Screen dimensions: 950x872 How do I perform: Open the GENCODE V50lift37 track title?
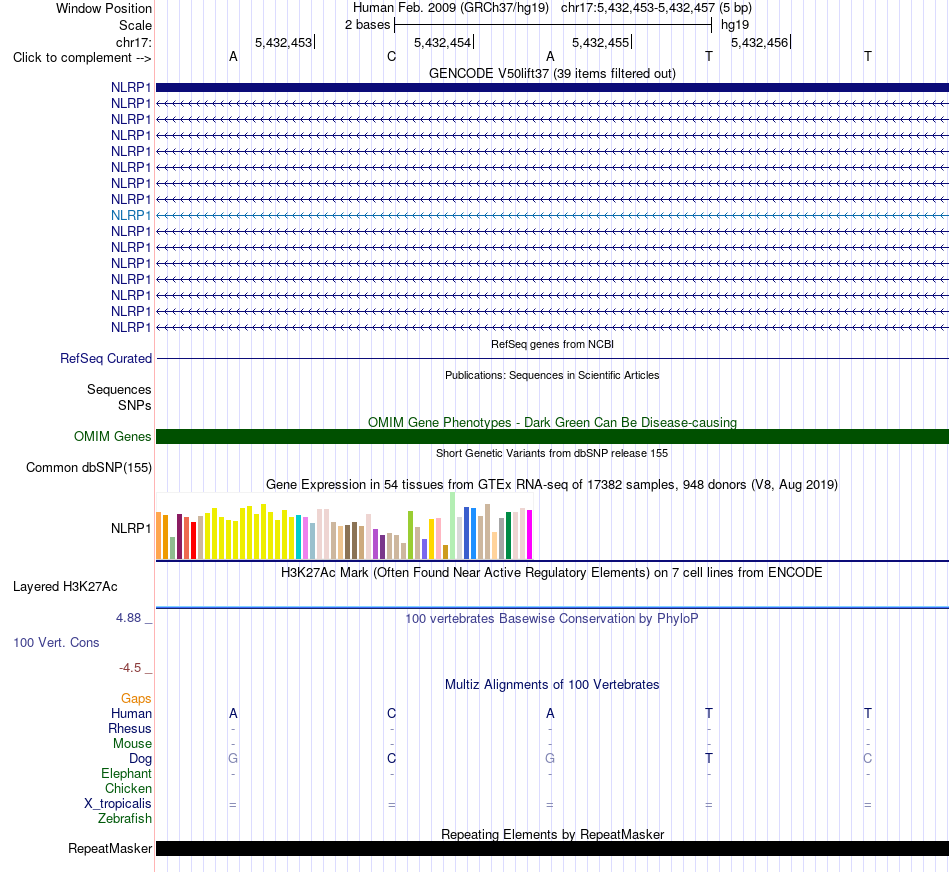click(x=552, y=73)
